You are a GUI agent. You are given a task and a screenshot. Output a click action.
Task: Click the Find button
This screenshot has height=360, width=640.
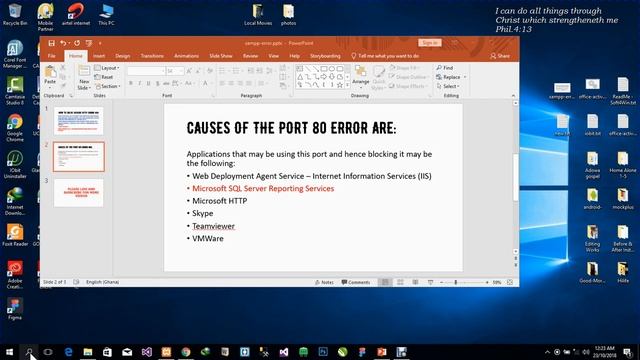445,68
